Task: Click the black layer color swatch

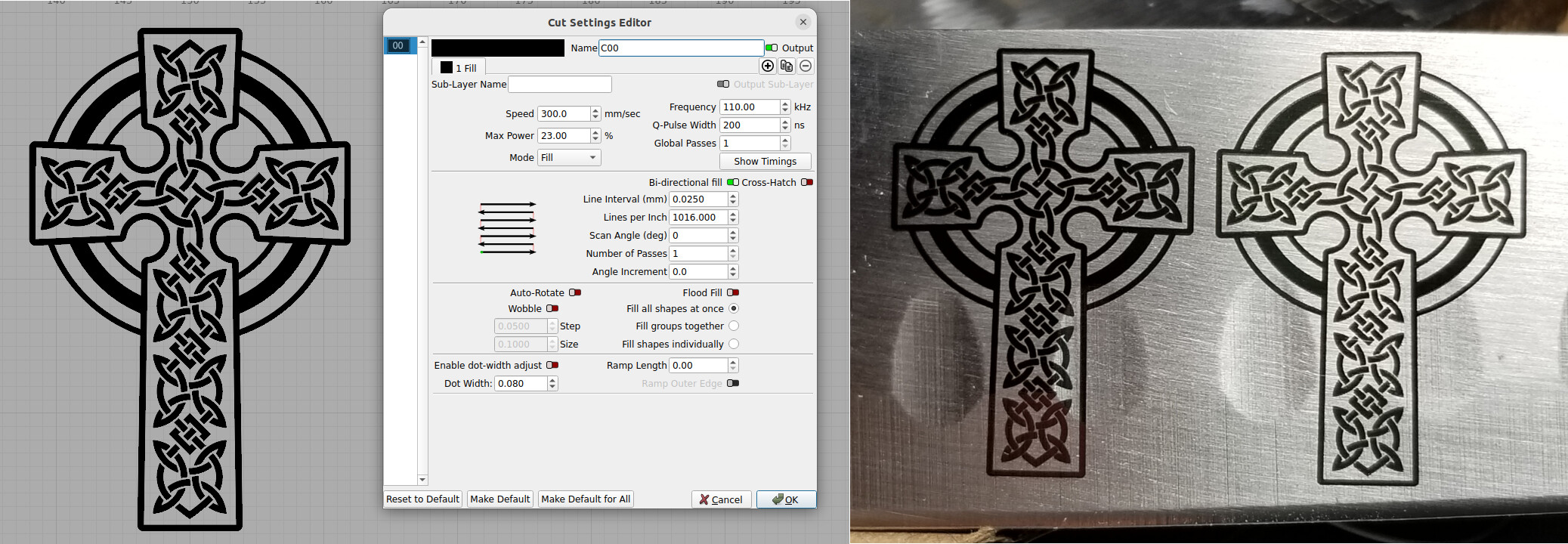Action: click(497, 48)
